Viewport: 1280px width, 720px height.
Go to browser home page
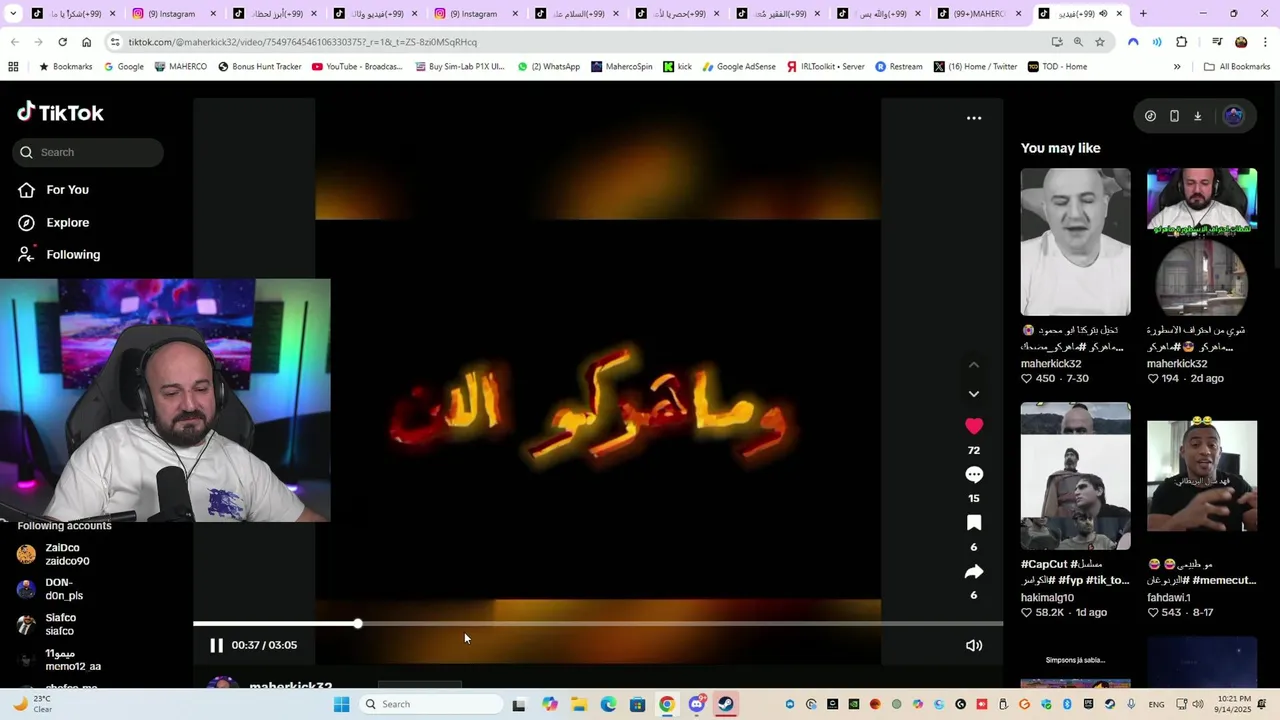point(87,42)
